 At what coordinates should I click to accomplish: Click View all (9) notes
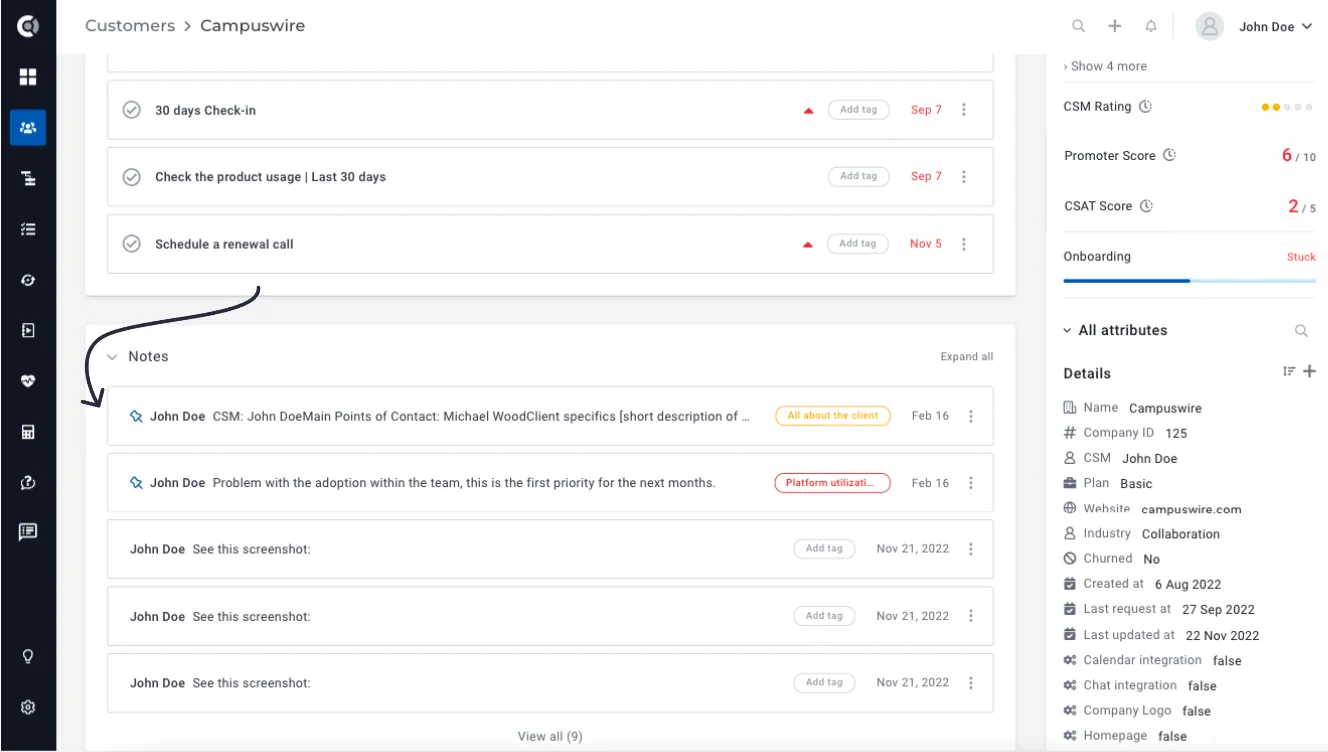pyautogui.click(x=550, y=736)
